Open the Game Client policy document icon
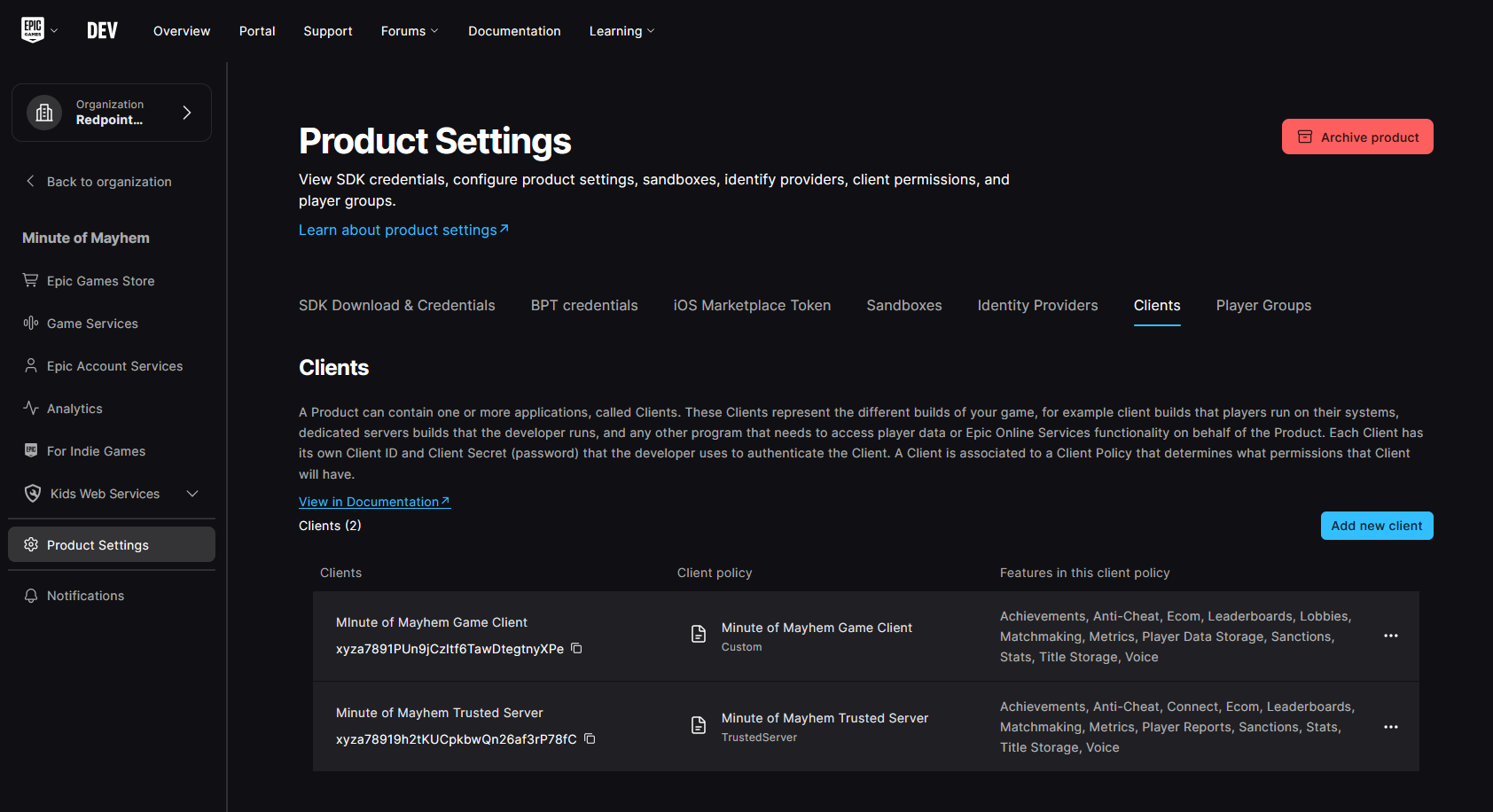 coord(698,634)
